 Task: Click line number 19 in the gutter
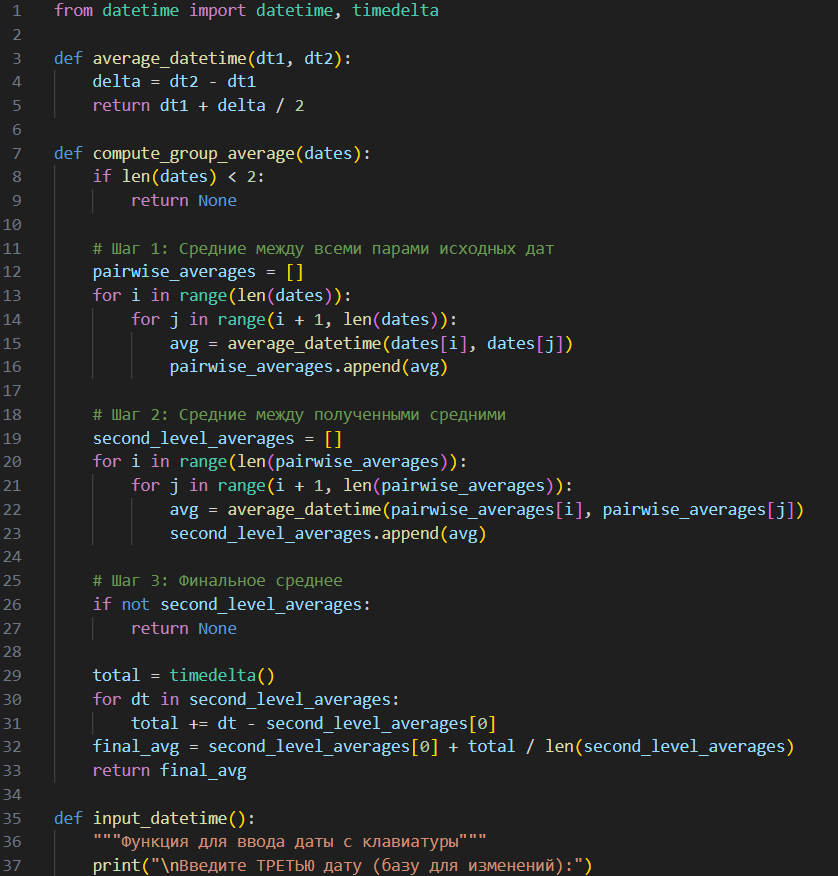point(14,438)
